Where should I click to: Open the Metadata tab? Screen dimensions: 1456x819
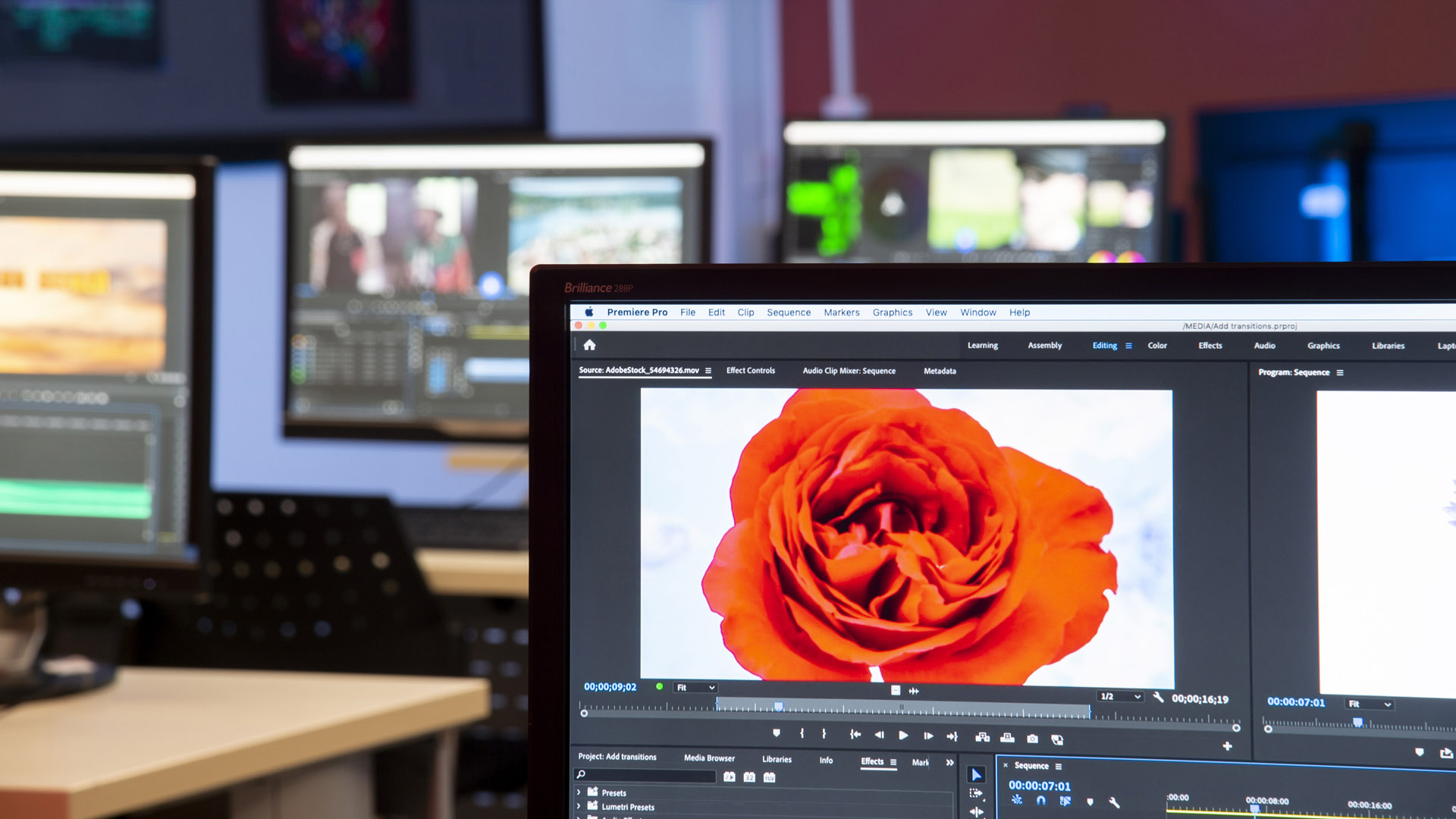(x=940, y=371)
